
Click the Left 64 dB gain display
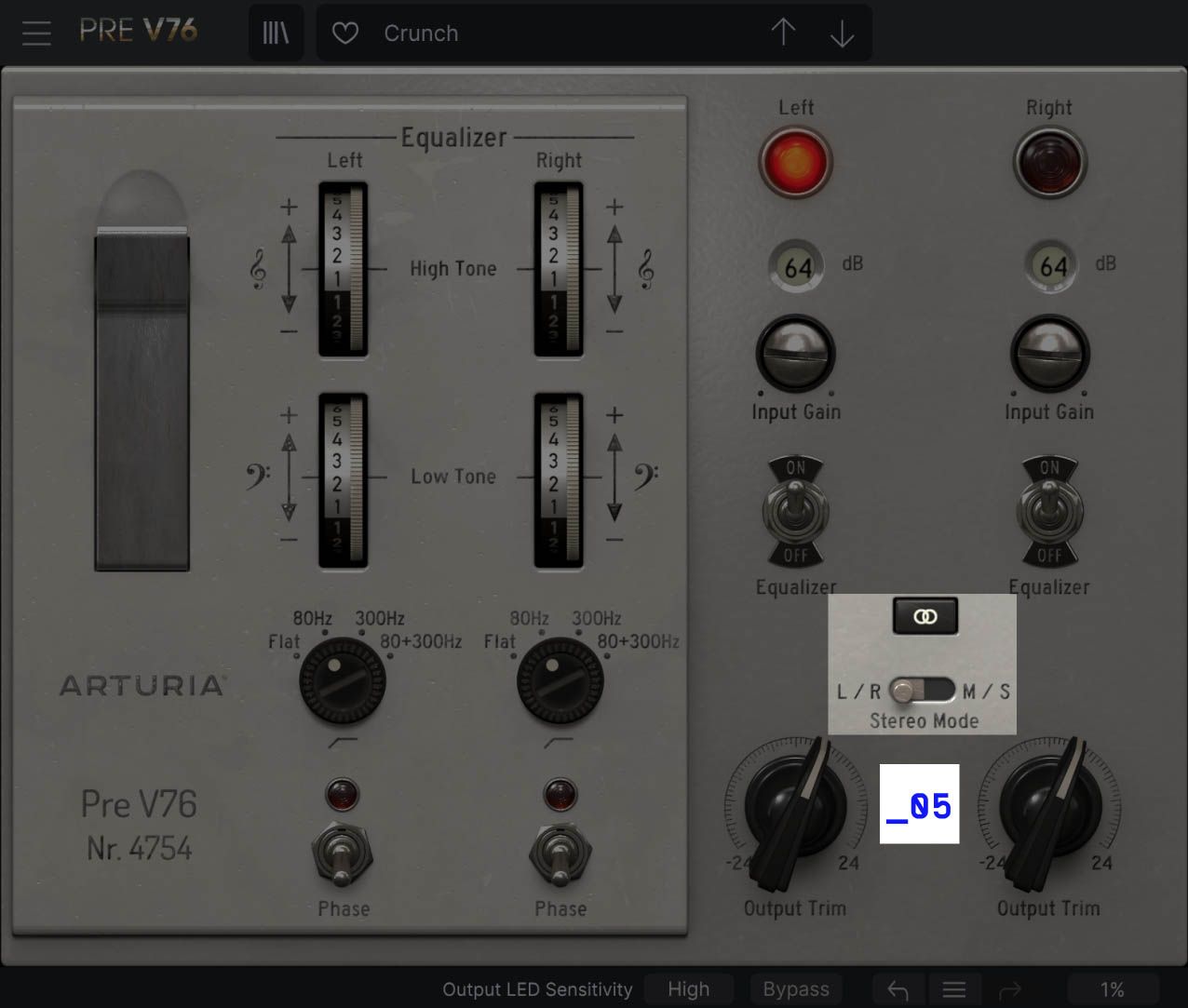[797, 267]
